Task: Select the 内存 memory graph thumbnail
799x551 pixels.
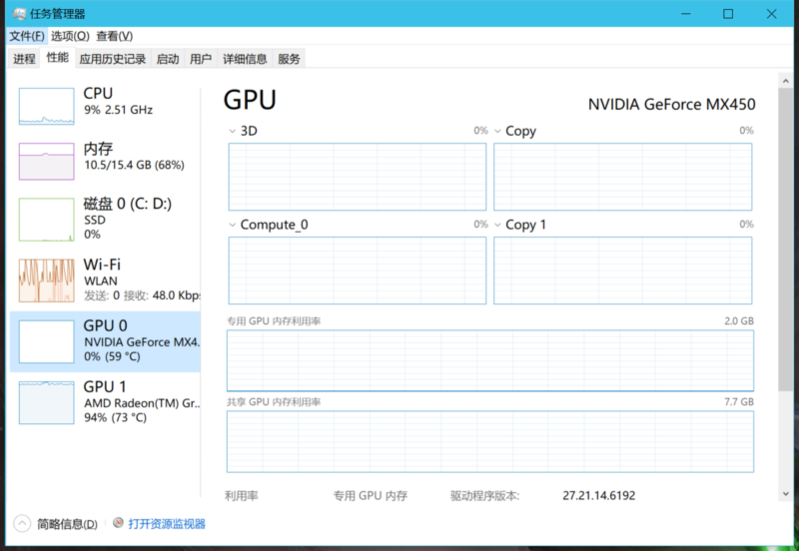Action: tap(46, 161)
